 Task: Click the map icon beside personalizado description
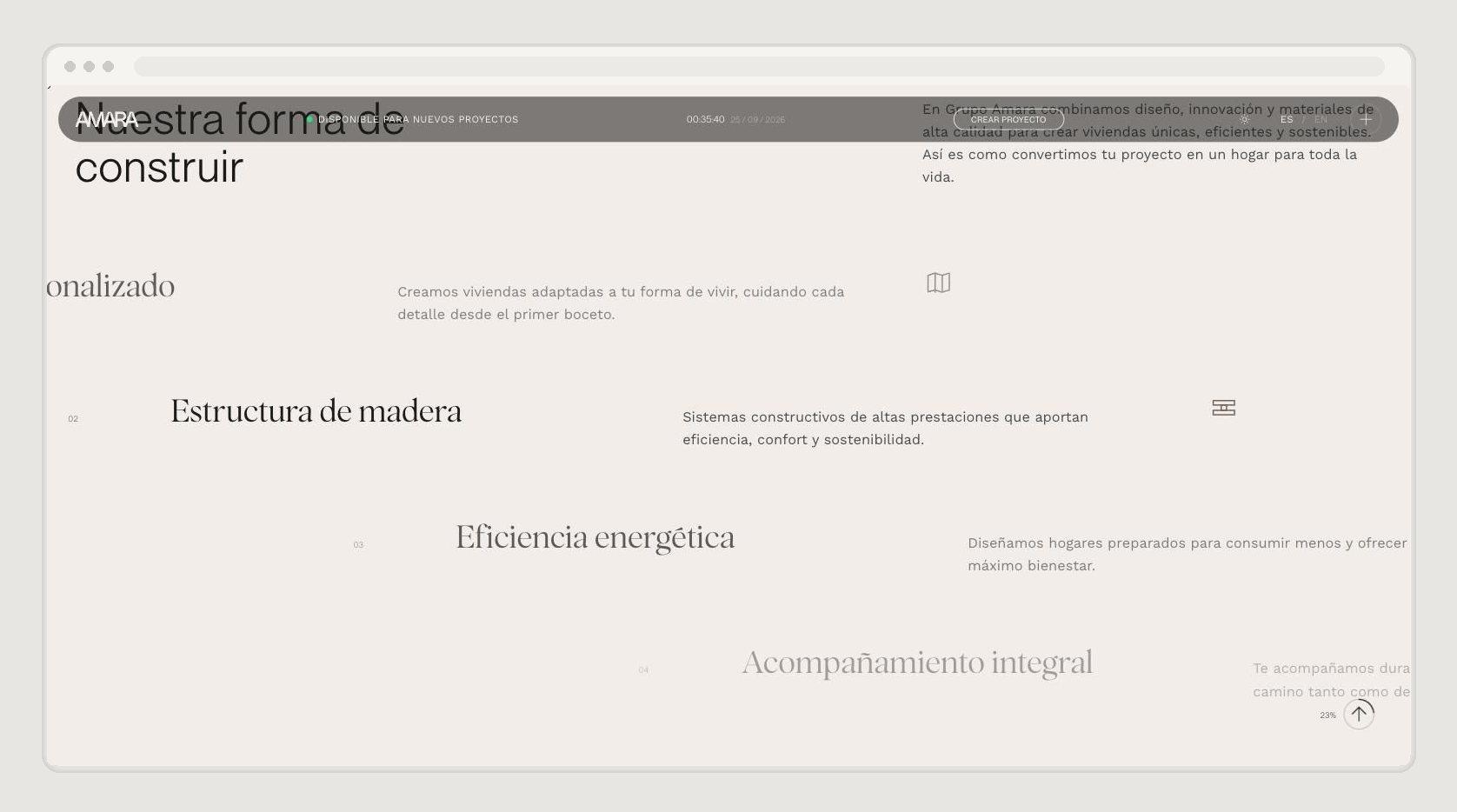(939, 283)
